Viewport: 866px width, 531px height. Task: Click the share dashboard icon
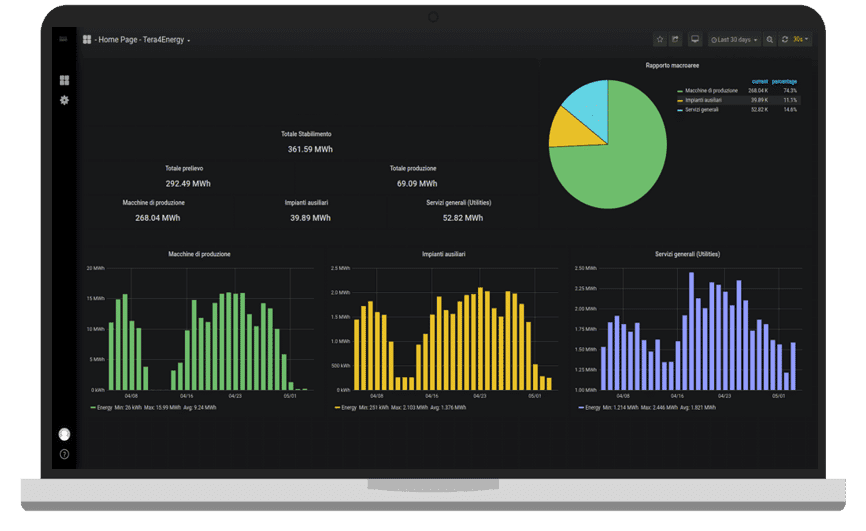pos(675,40)
